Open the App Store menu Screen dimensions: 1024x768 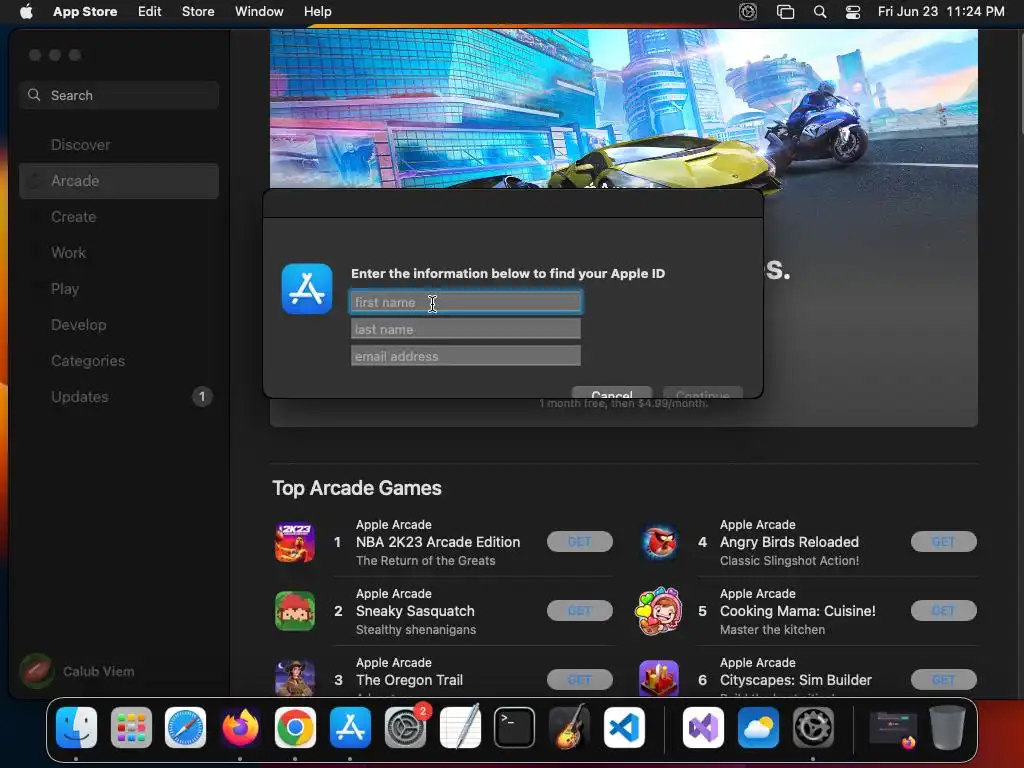coord(85,11)
